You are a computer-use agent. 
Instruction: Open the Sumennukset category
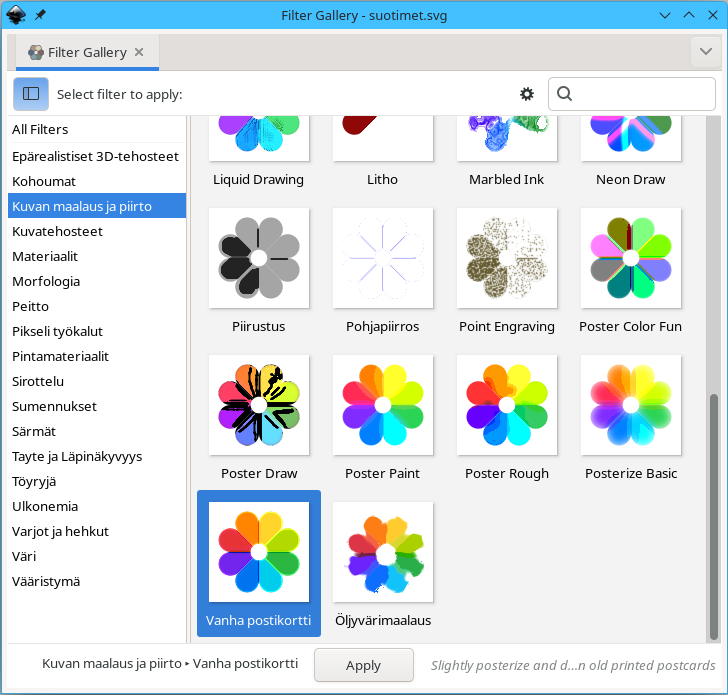coord(54,406)
